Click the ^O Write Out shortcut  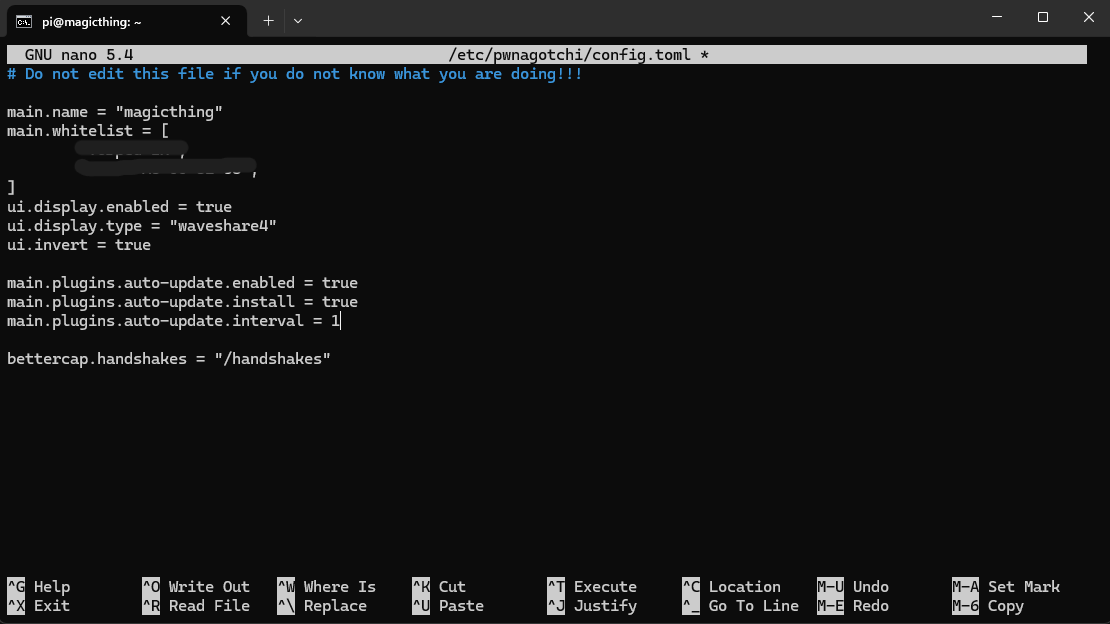click(x=196, y=587)
